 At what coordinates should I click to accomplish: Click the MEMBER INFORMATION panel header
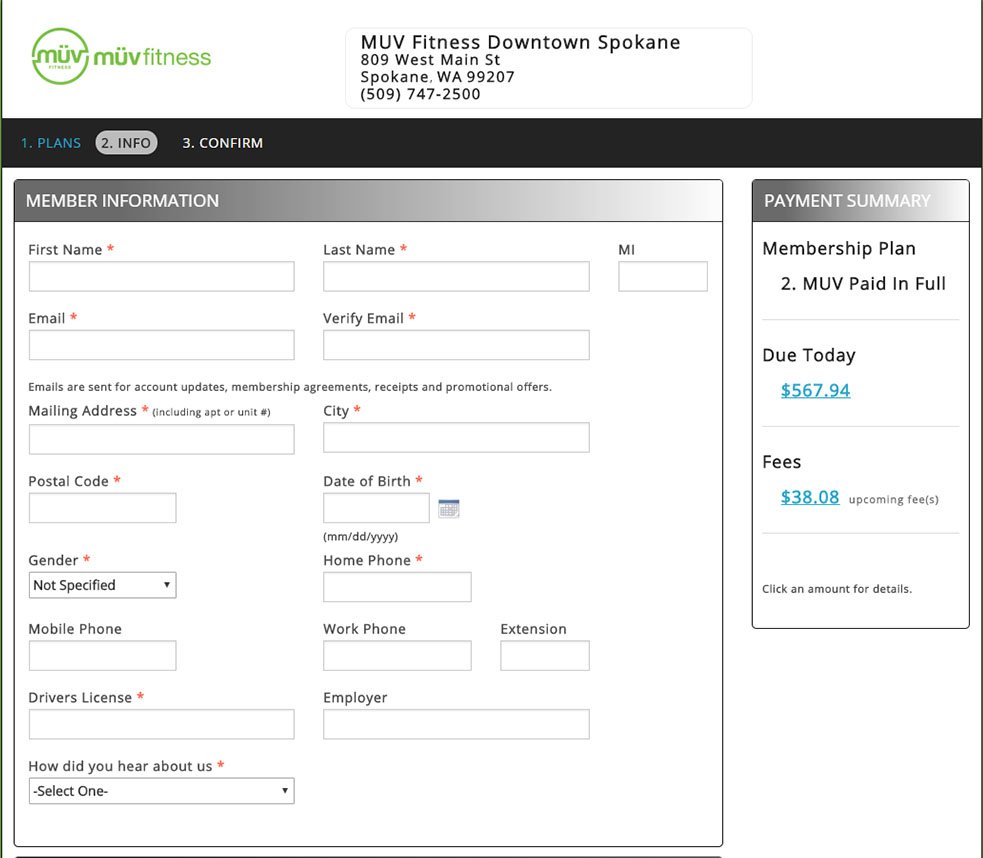point(368,201)
